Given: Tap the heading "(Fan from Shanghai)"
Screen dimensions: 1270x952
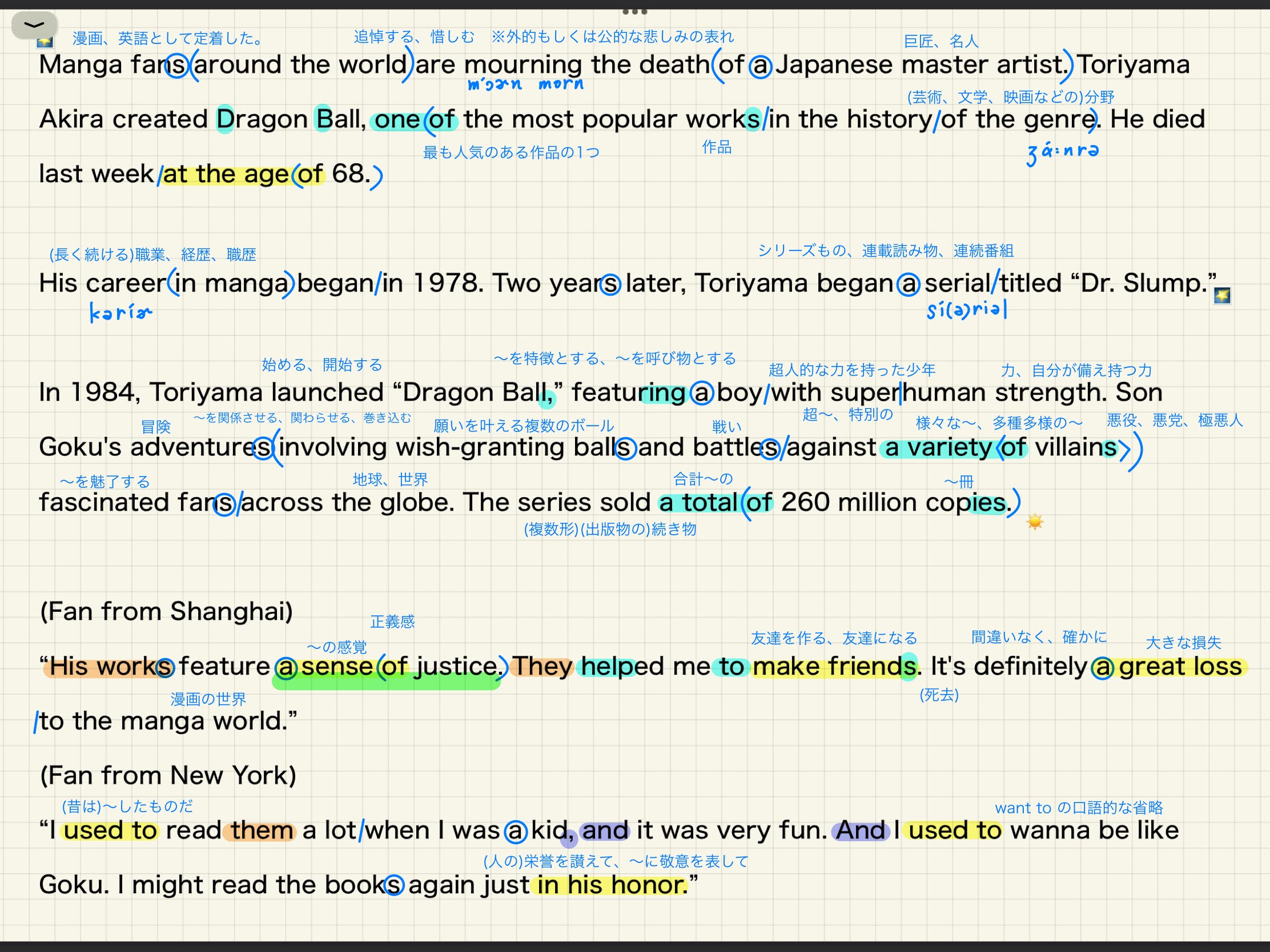Looking at the screenshot, I should [x=167, y=611].
